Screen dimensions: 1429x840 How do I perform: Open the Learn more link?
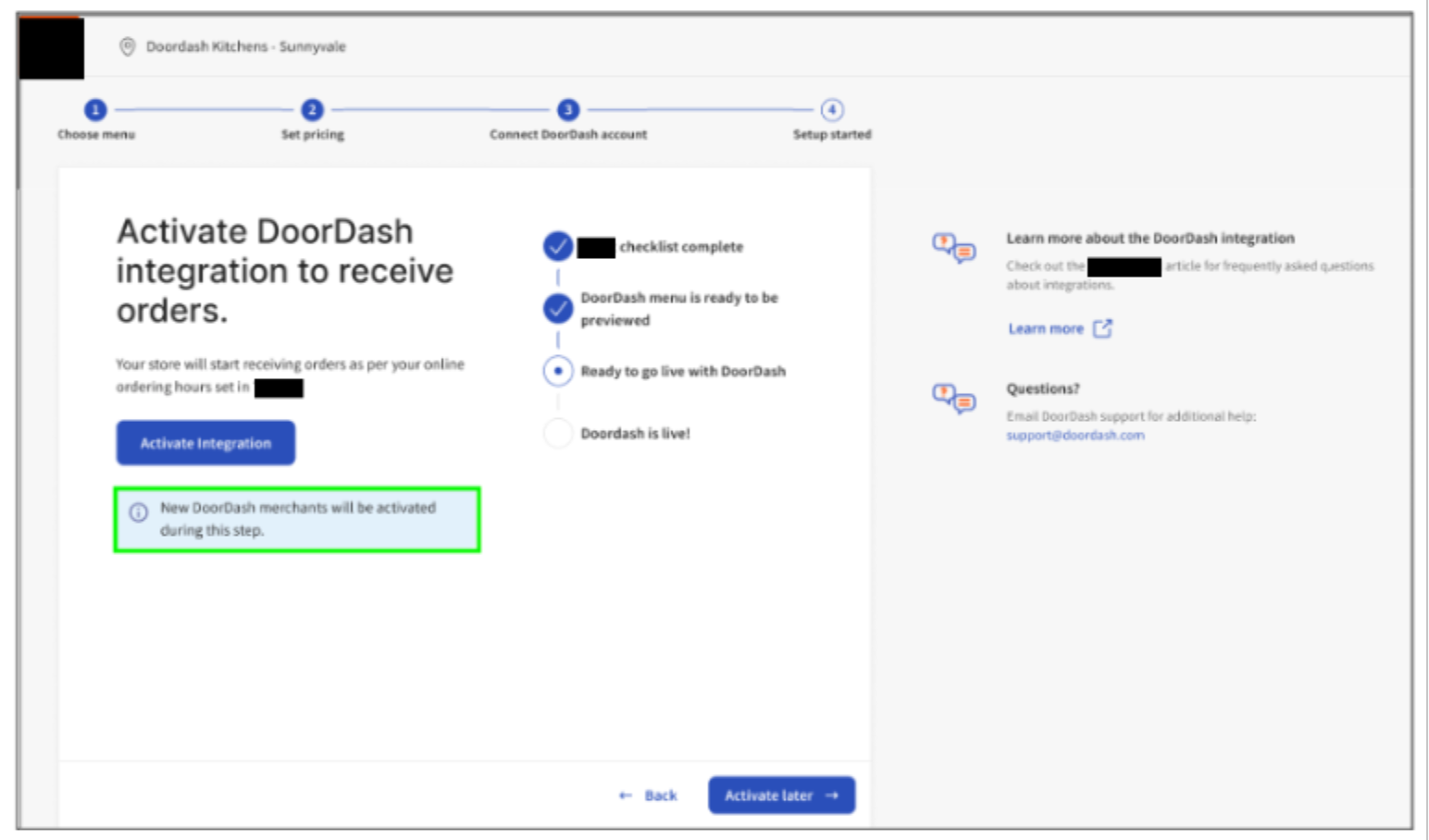point(1046,328)
